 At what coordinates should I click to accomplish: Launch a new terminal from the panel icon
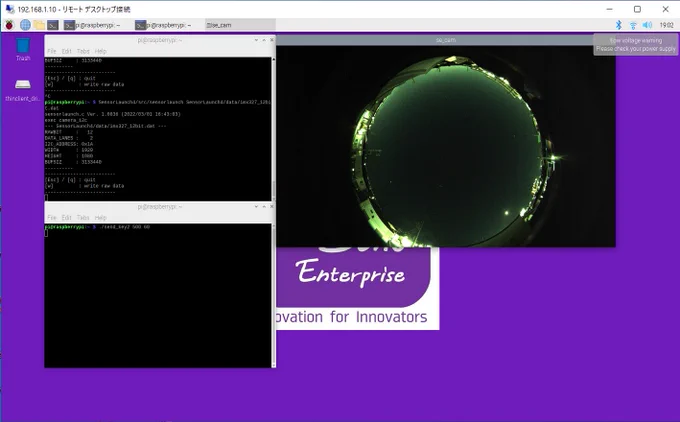coord(53,25)
